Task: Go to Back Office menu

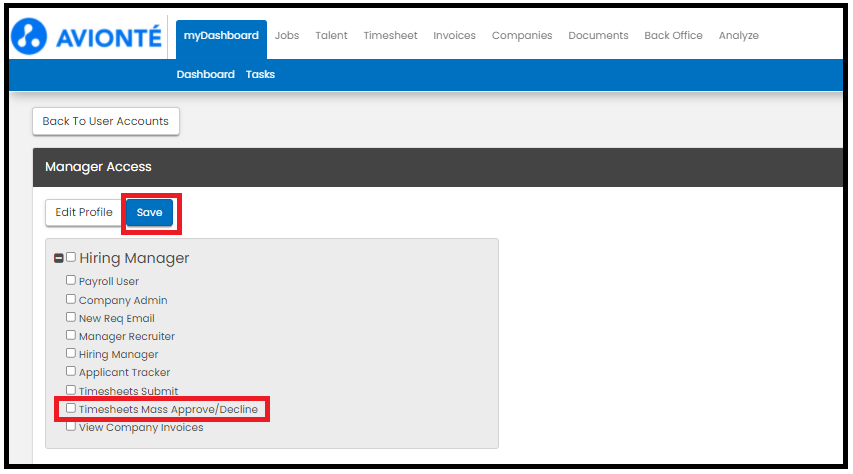Action: [x=673, y=35]
